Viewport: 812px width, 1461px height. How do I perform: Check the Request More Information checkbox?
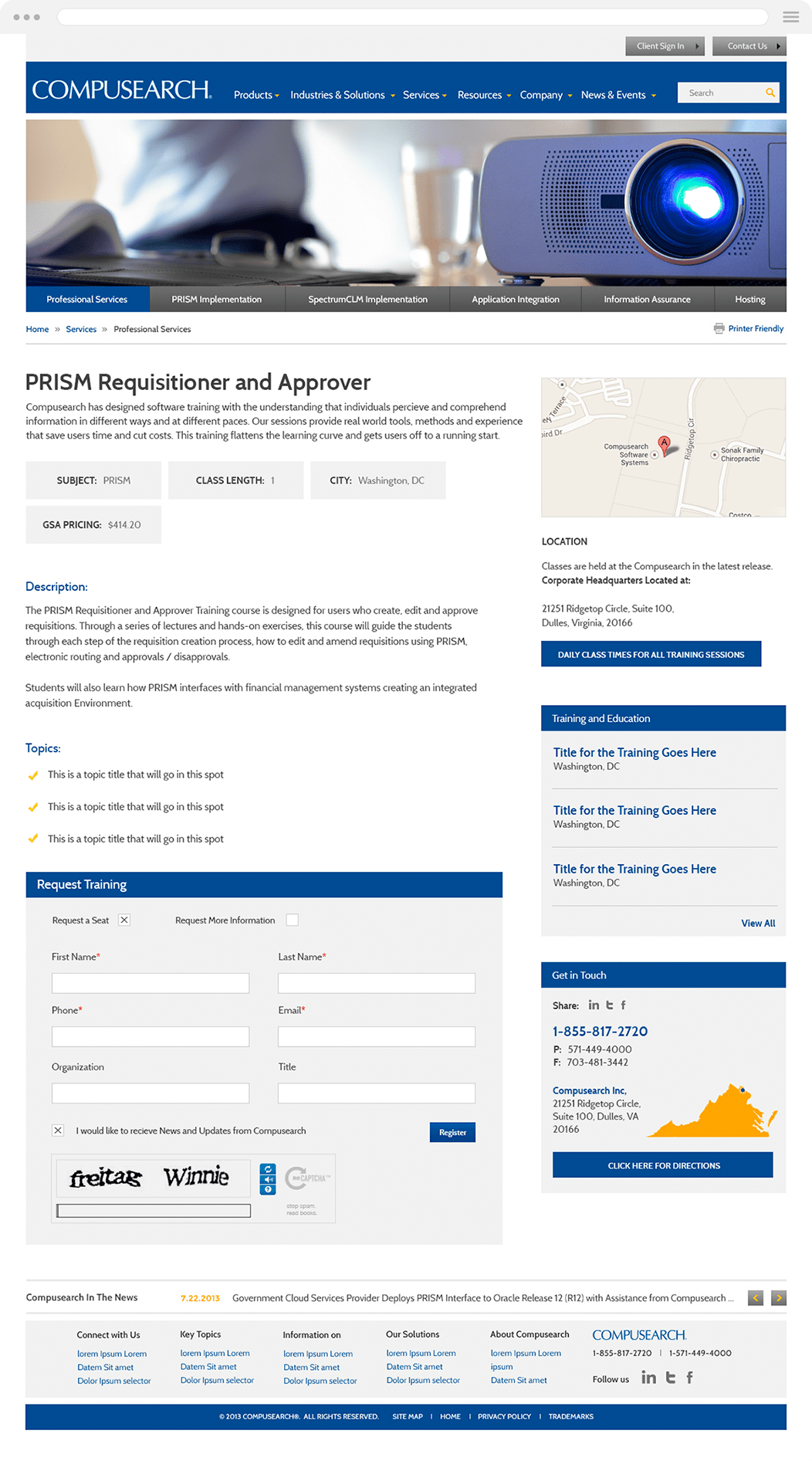pos(292,920)
